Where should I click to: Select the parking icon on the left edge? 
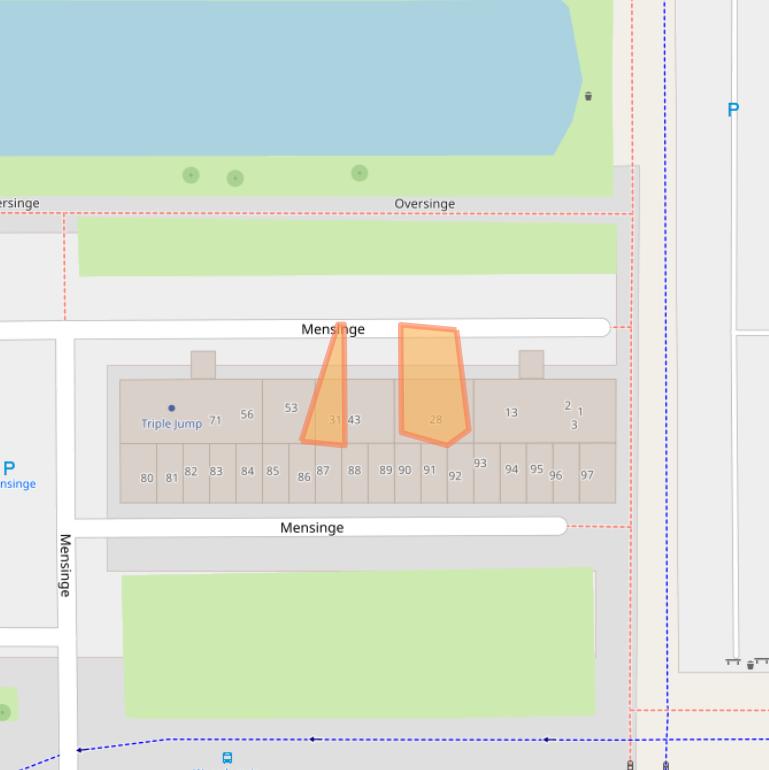pos(9,467)
